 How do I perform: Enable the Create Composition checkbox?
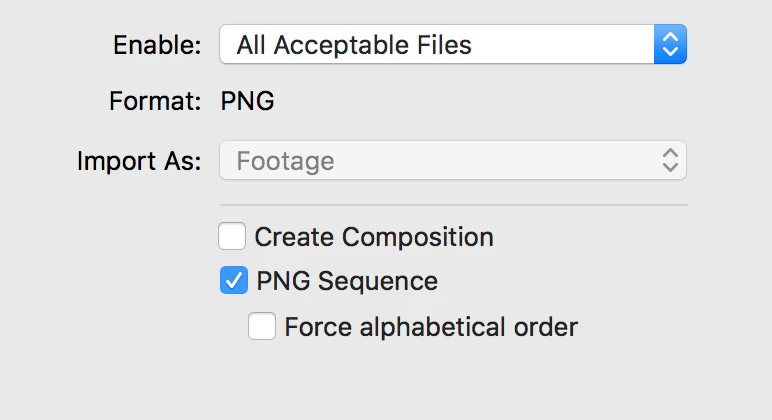pyautogui.click(x=232, y=237)
